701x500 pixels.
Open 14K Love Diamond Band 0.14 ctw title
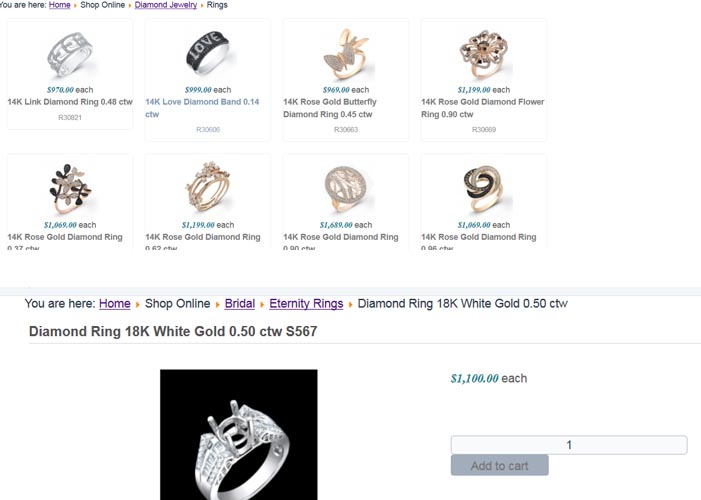(202, 108)
